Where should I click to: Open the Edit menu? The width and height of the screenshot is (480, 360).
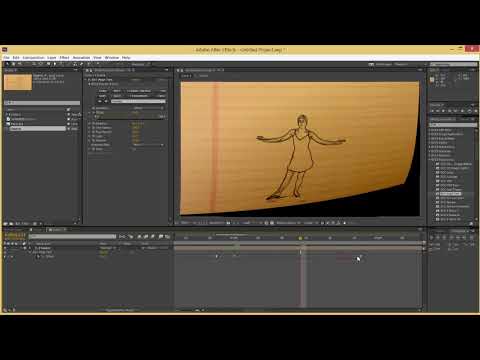[16, 58]
